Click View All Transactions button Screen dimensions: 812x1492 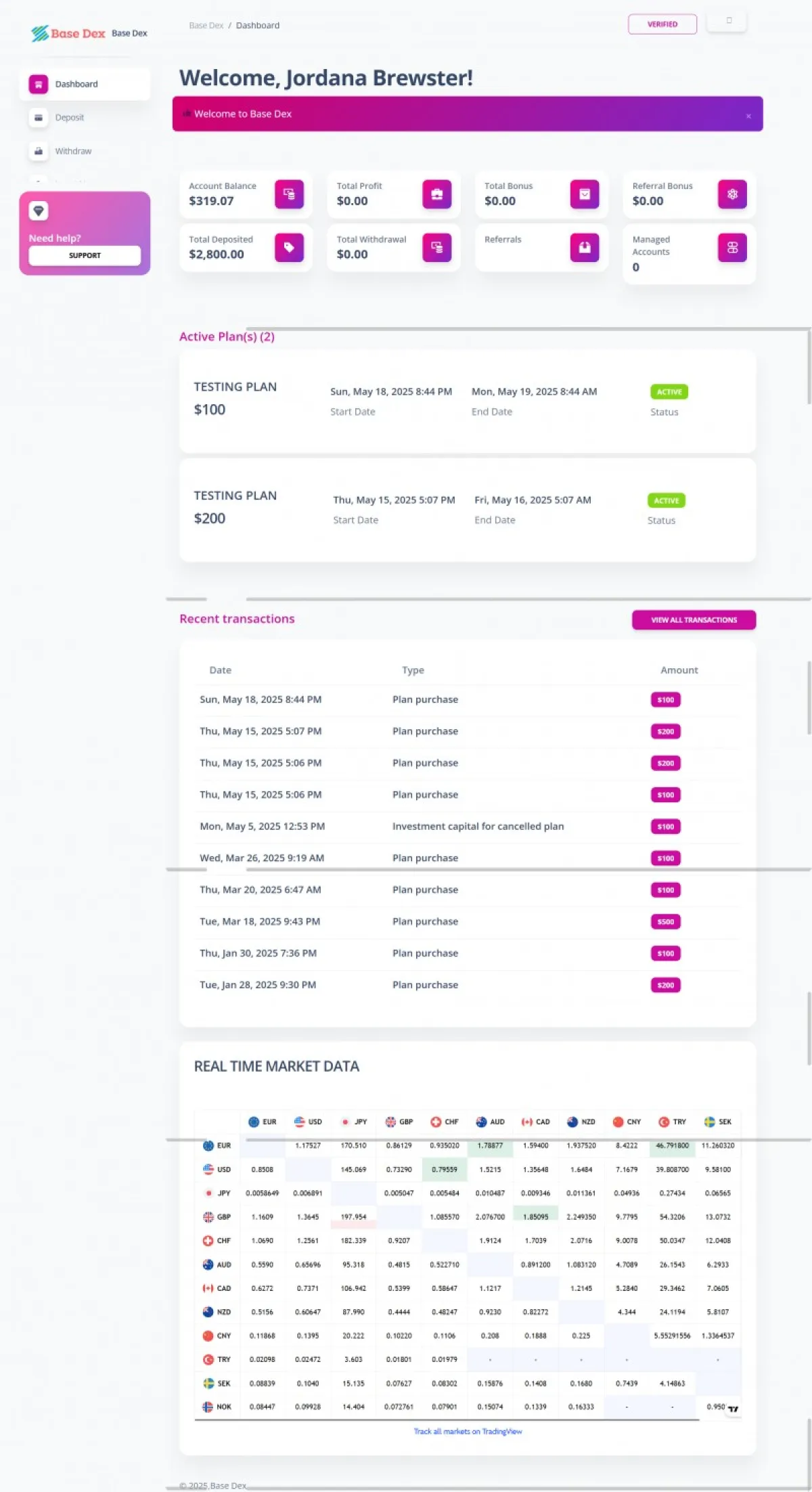tap(694, 620)
